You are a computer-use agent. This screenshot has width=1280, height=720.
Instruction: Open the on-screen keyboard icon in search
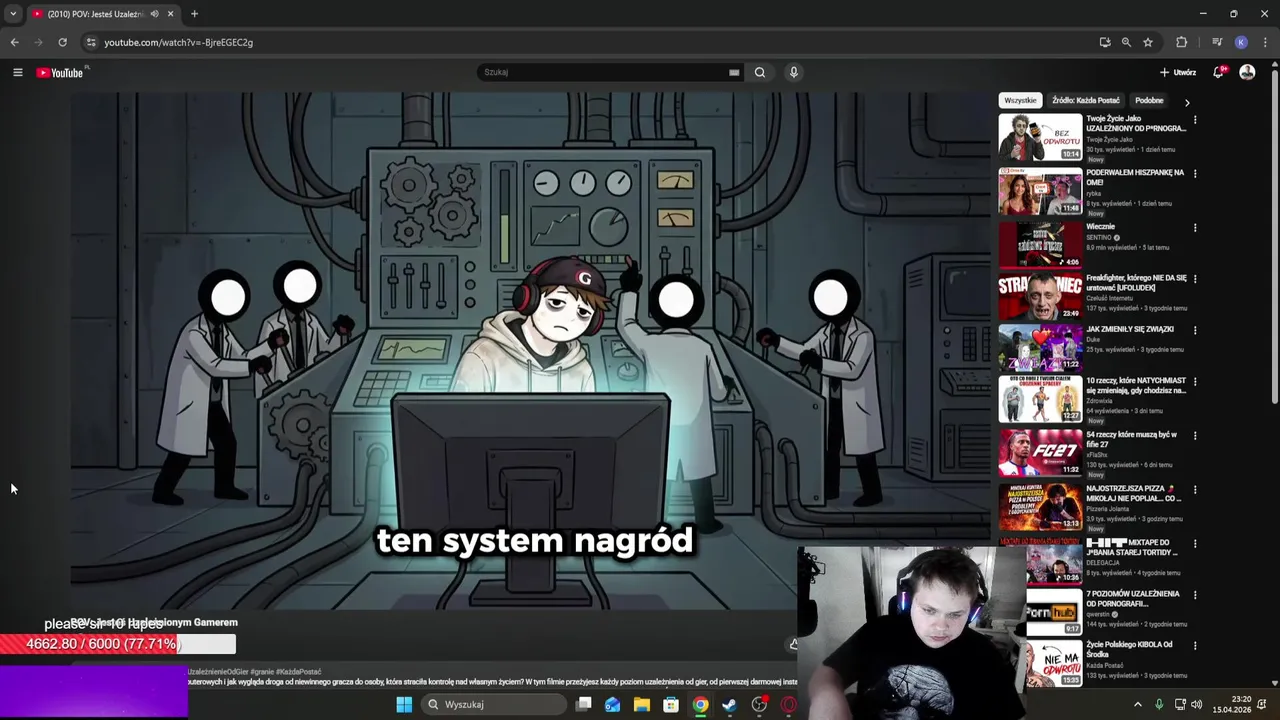tap(734, 72)
